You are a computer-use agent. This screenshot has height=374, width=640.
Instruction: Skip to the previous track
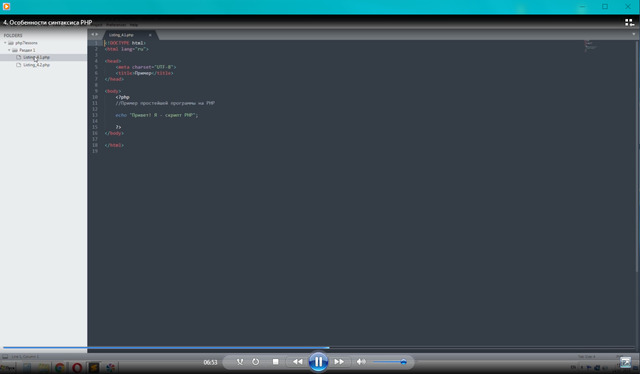[298, 362]
